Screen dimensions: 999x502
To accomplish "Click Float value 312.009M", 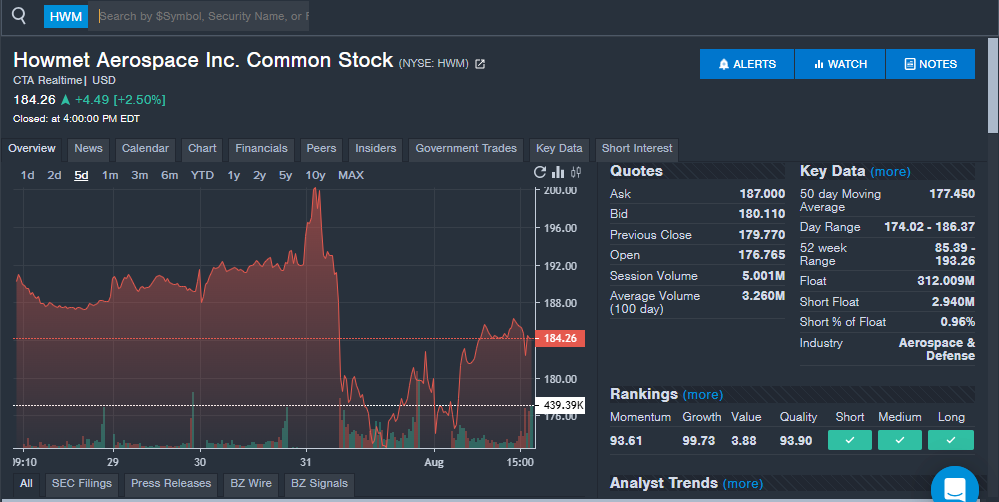I will (946, 281).
